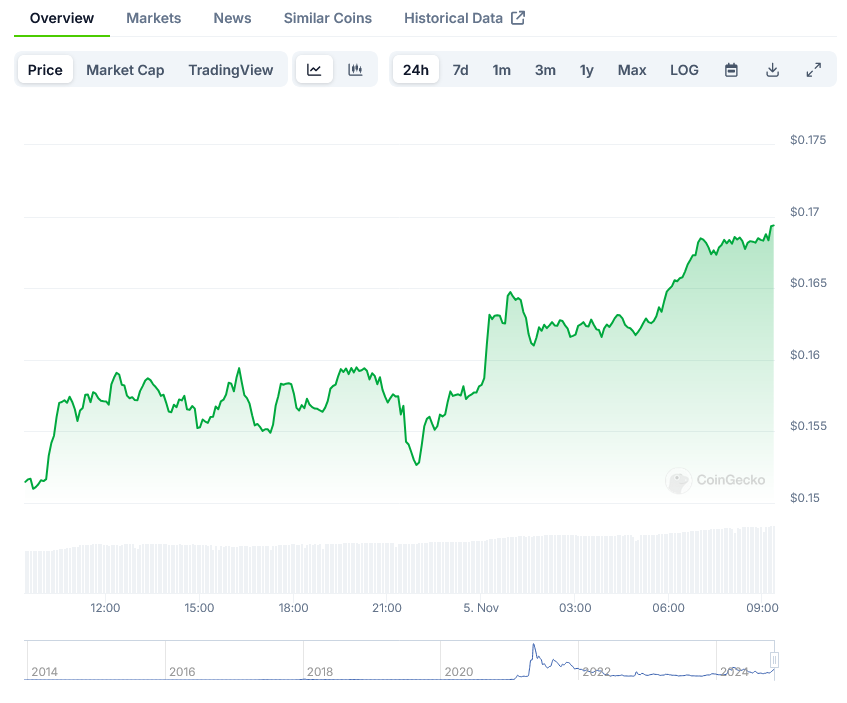Toggle LOG scale on chart
The image size is (847, 703).
click(684, 70)
